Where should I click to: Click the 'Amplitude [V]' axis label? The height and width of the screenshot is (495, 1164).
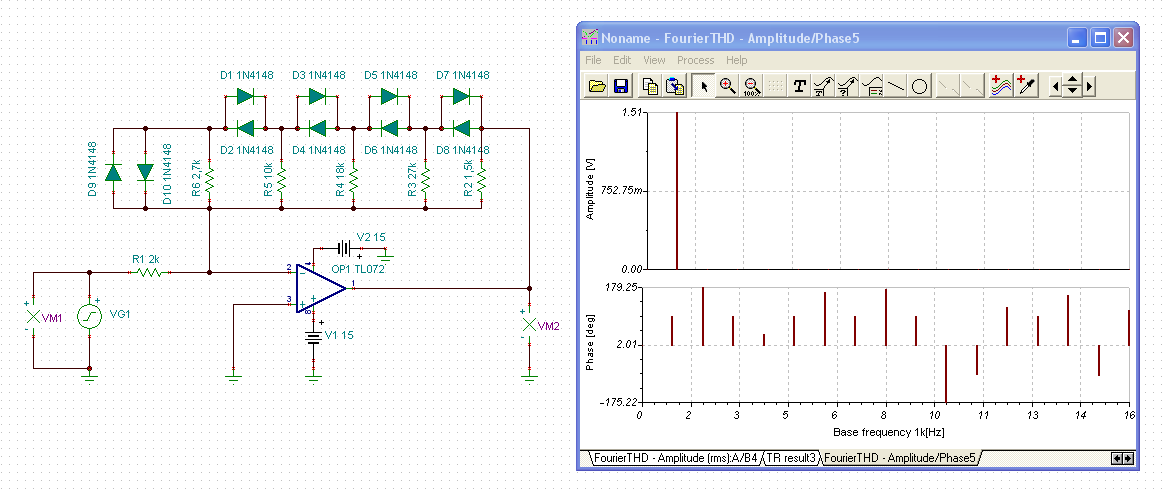[x=591, y=191]
